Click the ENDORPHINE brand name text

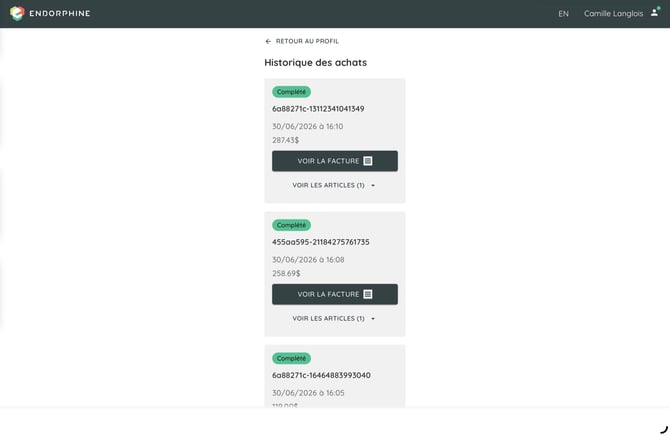pos(60,13)
